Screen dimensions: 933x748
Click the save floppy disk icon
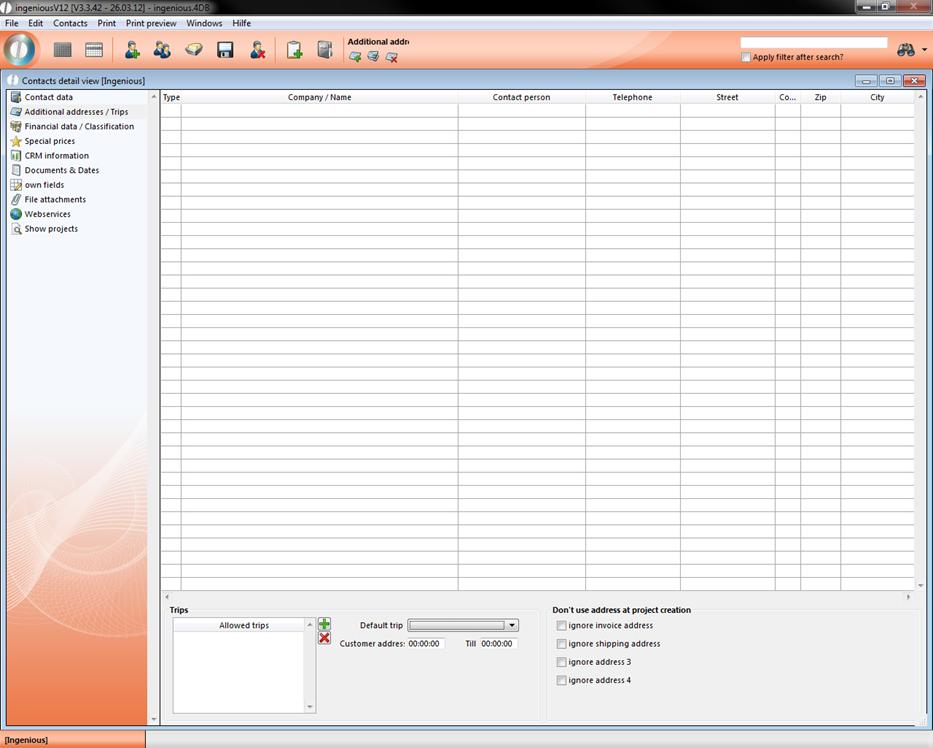[x=225, y=49]
